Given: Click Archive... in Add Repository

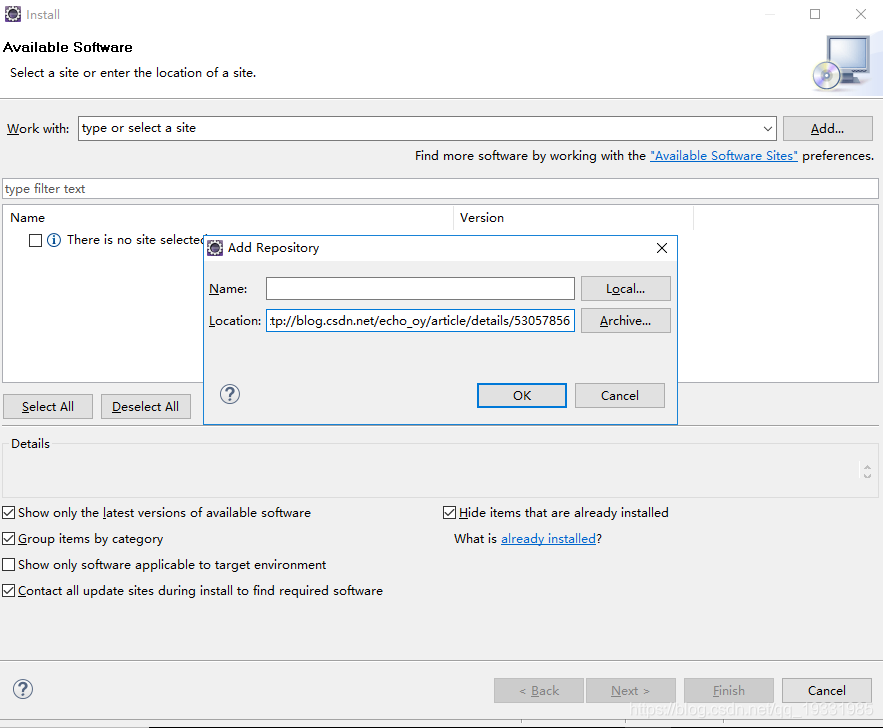Looking at the screenshot, I should (x=626, y=320).
